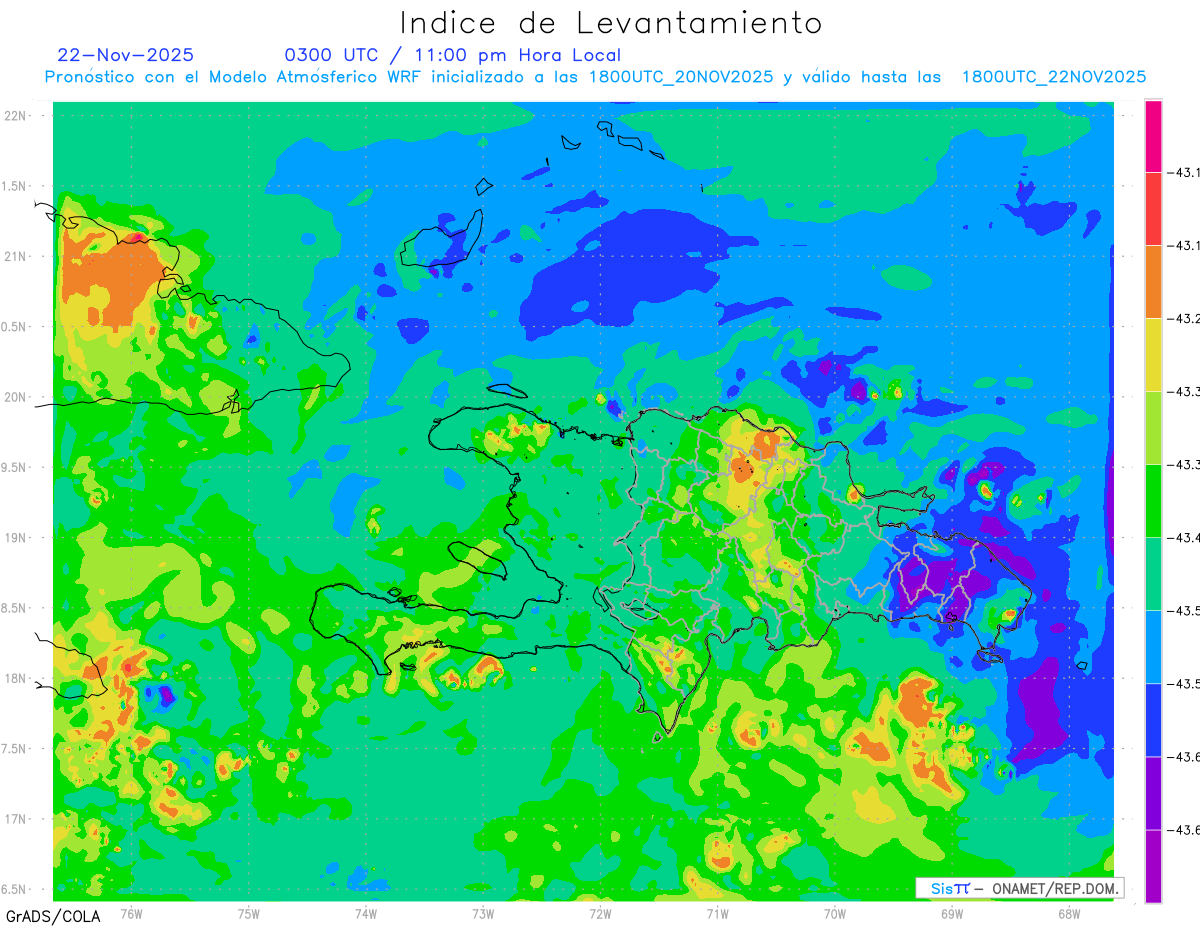Select the red swatch in the color bar
This screenshot has width=1200, height=927.
(x=1153, y=209)
